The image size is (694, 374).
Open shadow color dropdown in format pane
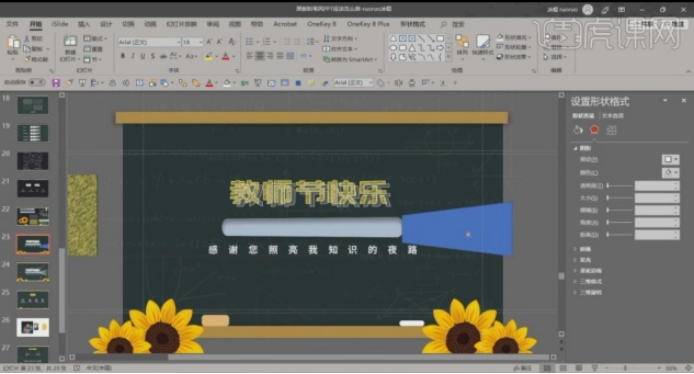point(671,173)
